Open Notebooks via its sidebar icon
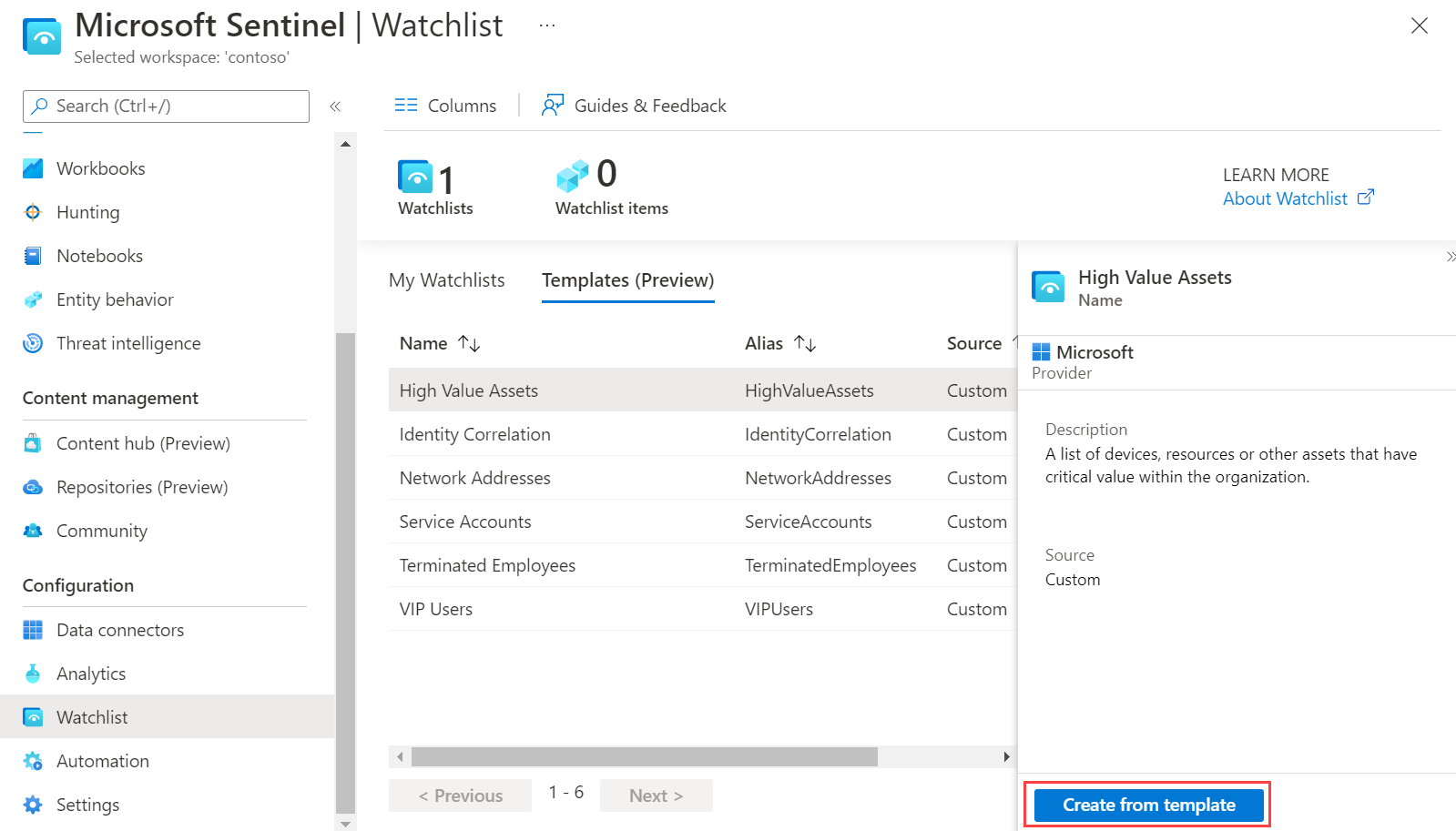This screenshot has width=1456, height=831. click(33, 256)
